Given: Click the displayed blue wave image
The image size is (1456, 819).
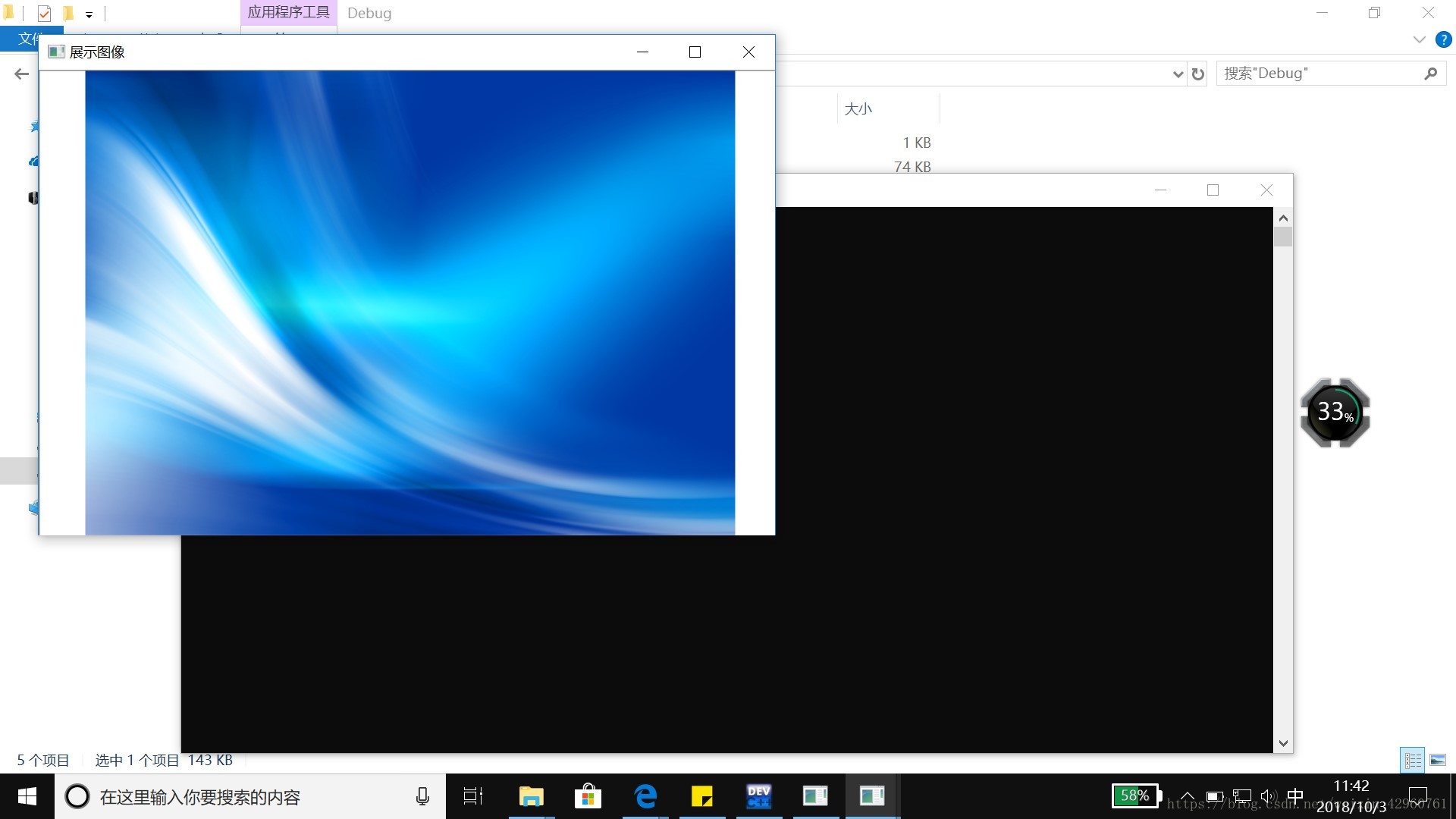Looking at the screenshot, I should (x=409, y=303).
